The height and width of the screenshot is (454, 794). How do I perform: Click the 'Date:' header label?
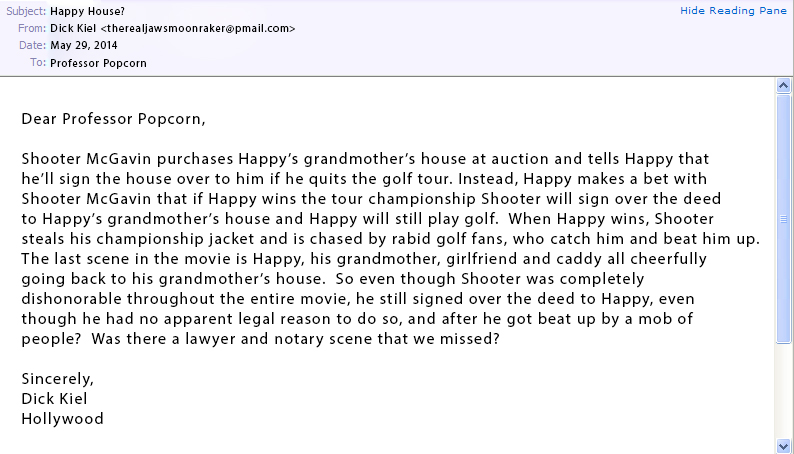pyautogui.click(x=31, y=45)
